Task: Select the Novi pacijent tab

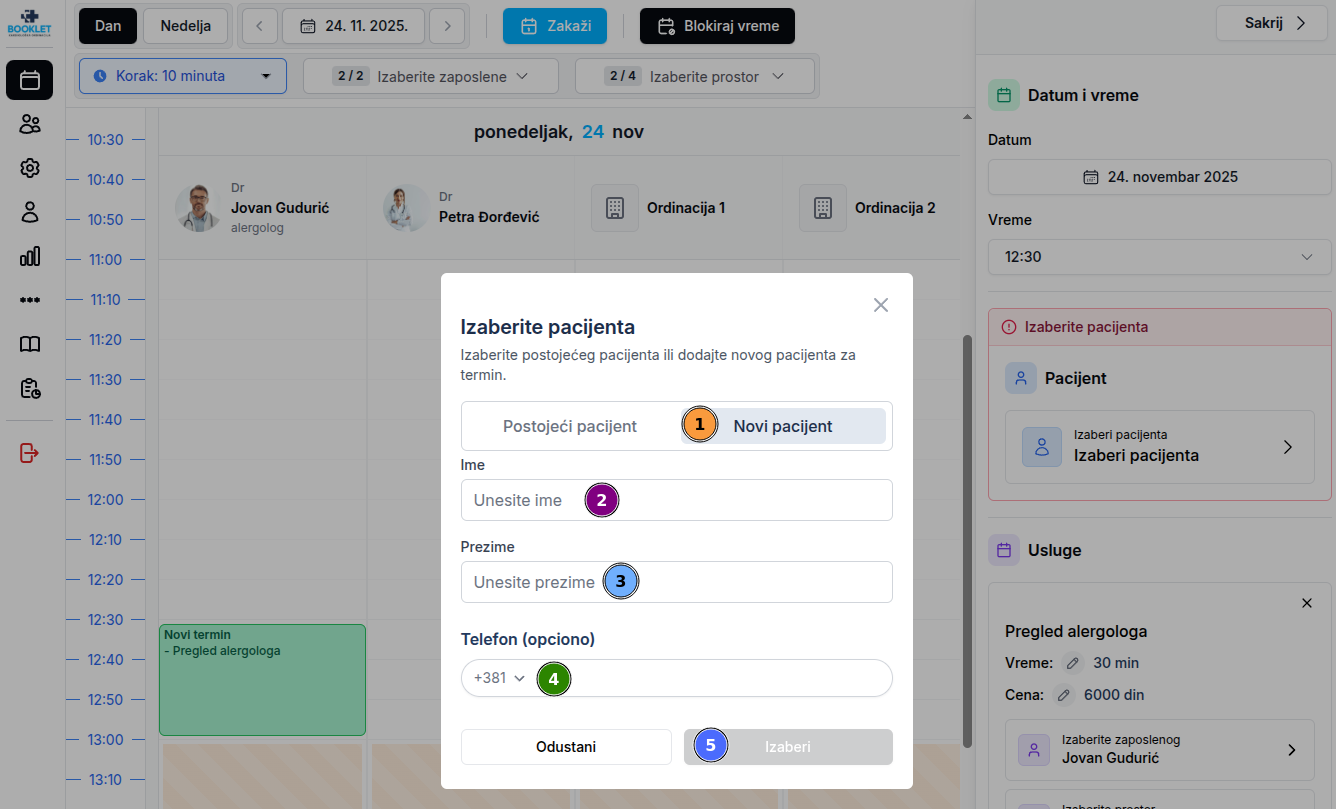Action: click(783, 426)
